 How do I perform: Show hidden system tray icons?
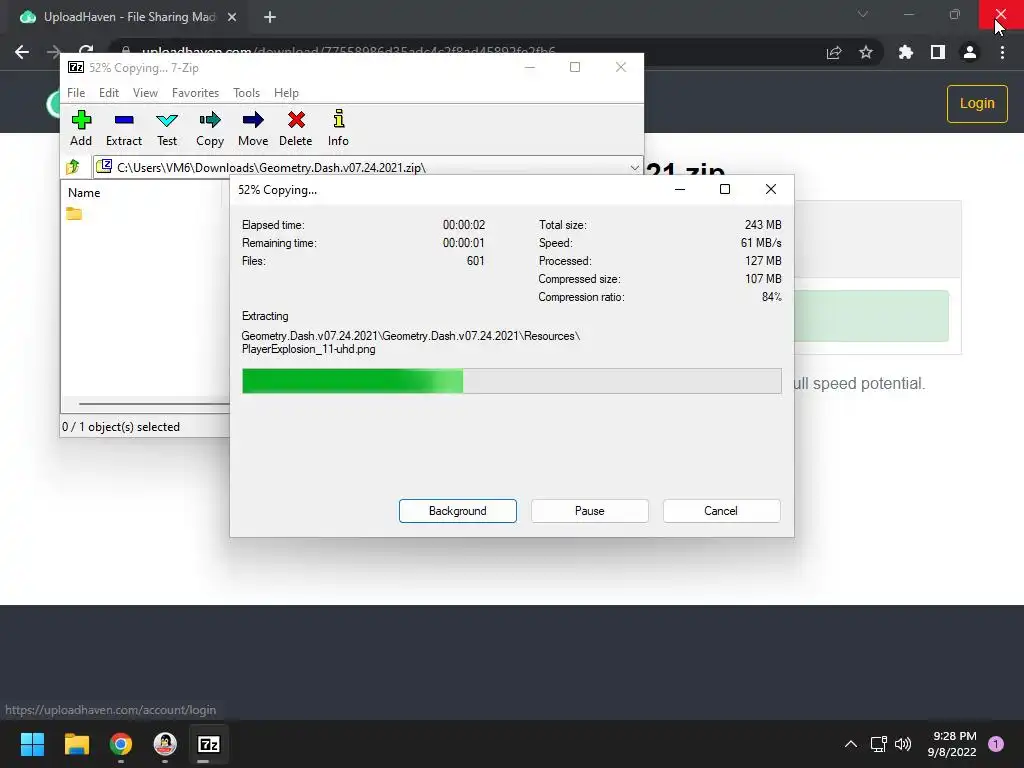851,744
